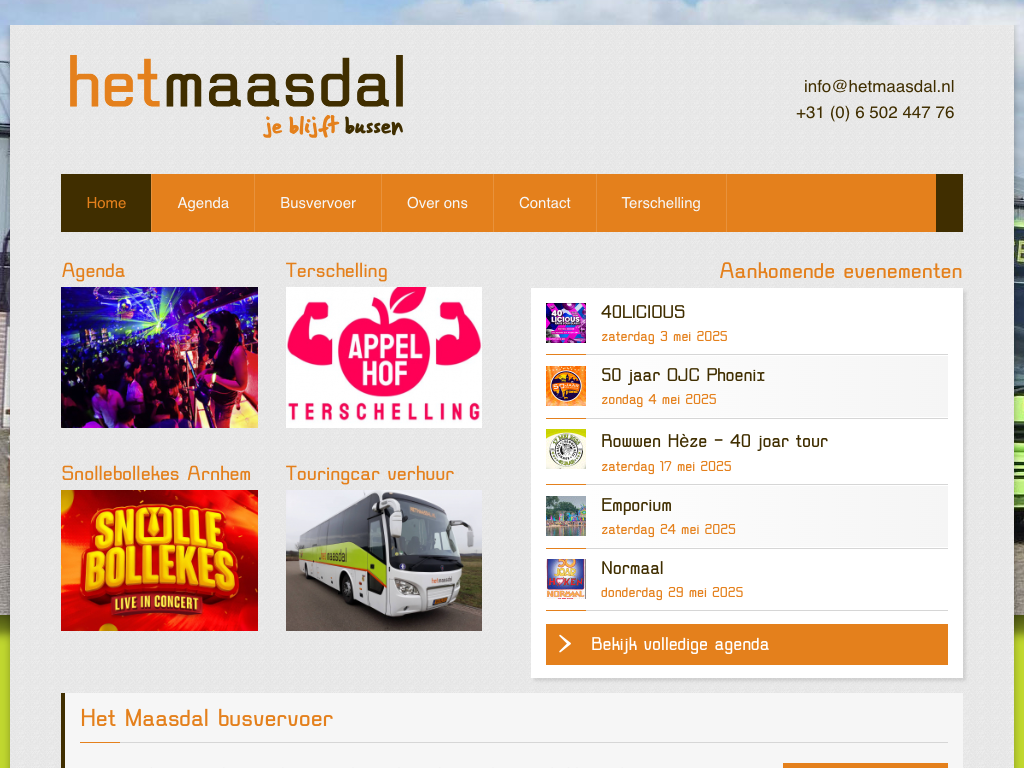Open the Emporium event icon
Screen dimensions: 1024x768
pyautogui.click(x=566, y=516)
